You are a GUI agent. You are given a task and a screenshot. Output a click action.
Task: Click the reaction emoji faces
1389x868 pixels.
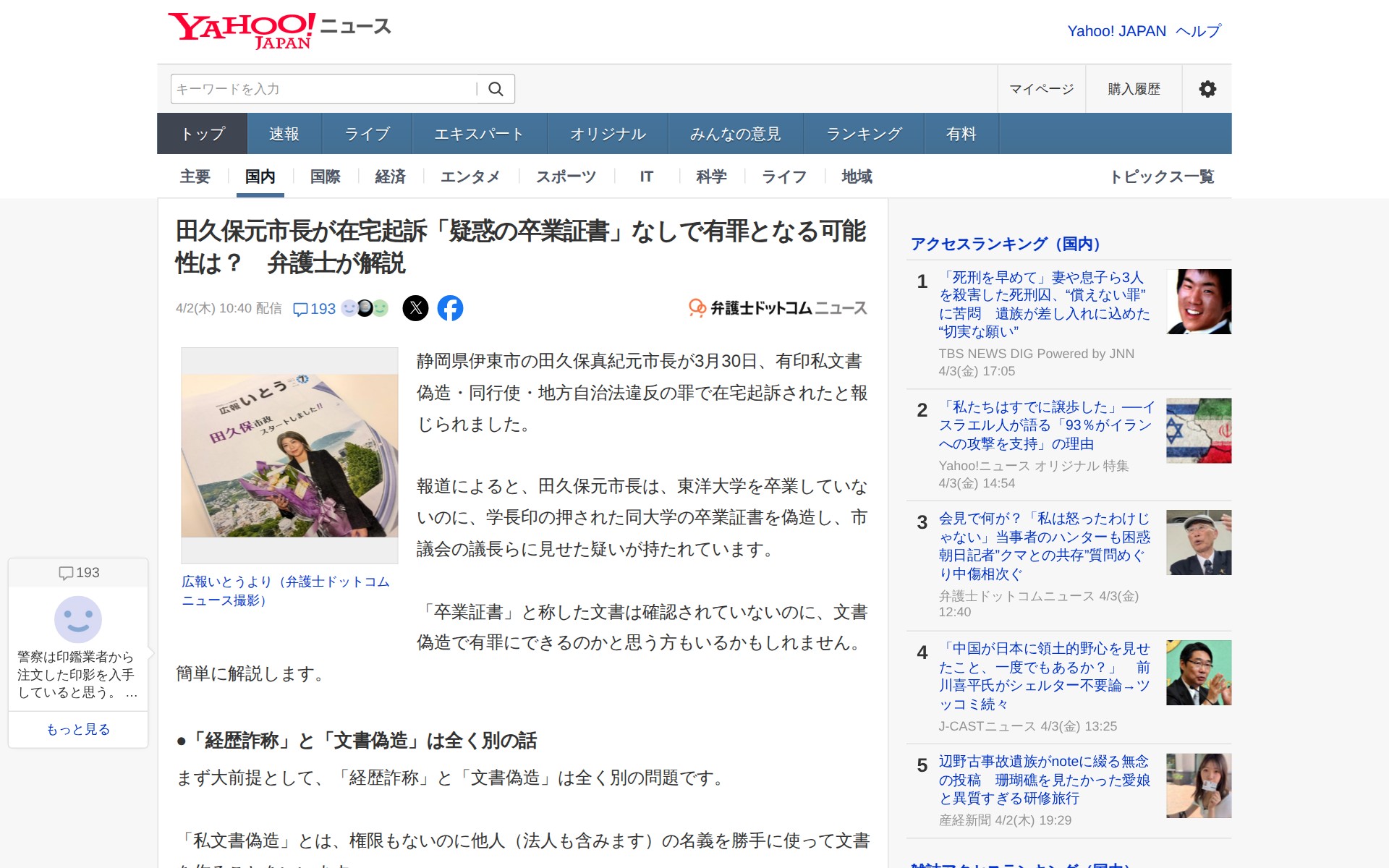coord(365,308)
